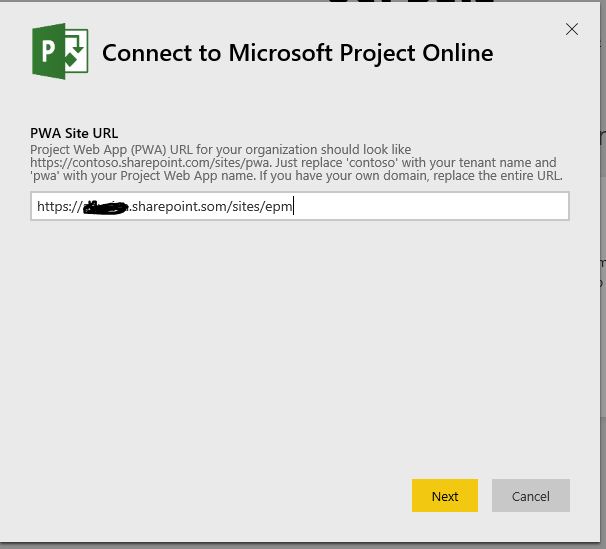Click the Microsoft Project logo icon

(60, 51)
